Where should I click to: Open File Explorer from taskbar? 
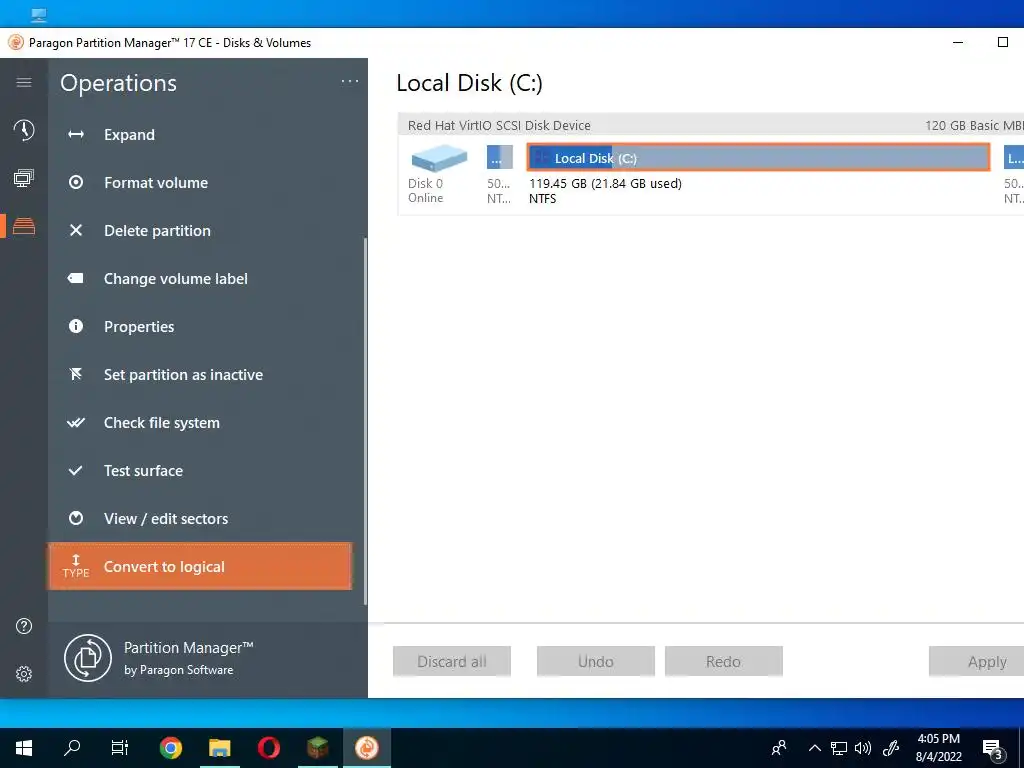coord(219,748)
